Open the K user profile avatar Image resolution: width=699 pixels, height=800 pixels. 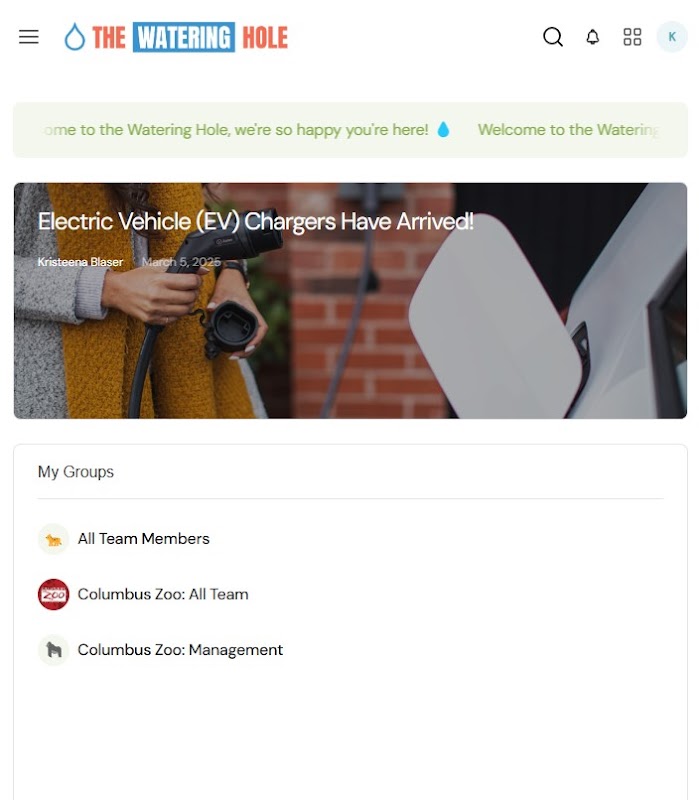pyautogui.click(x=672, y=37)
